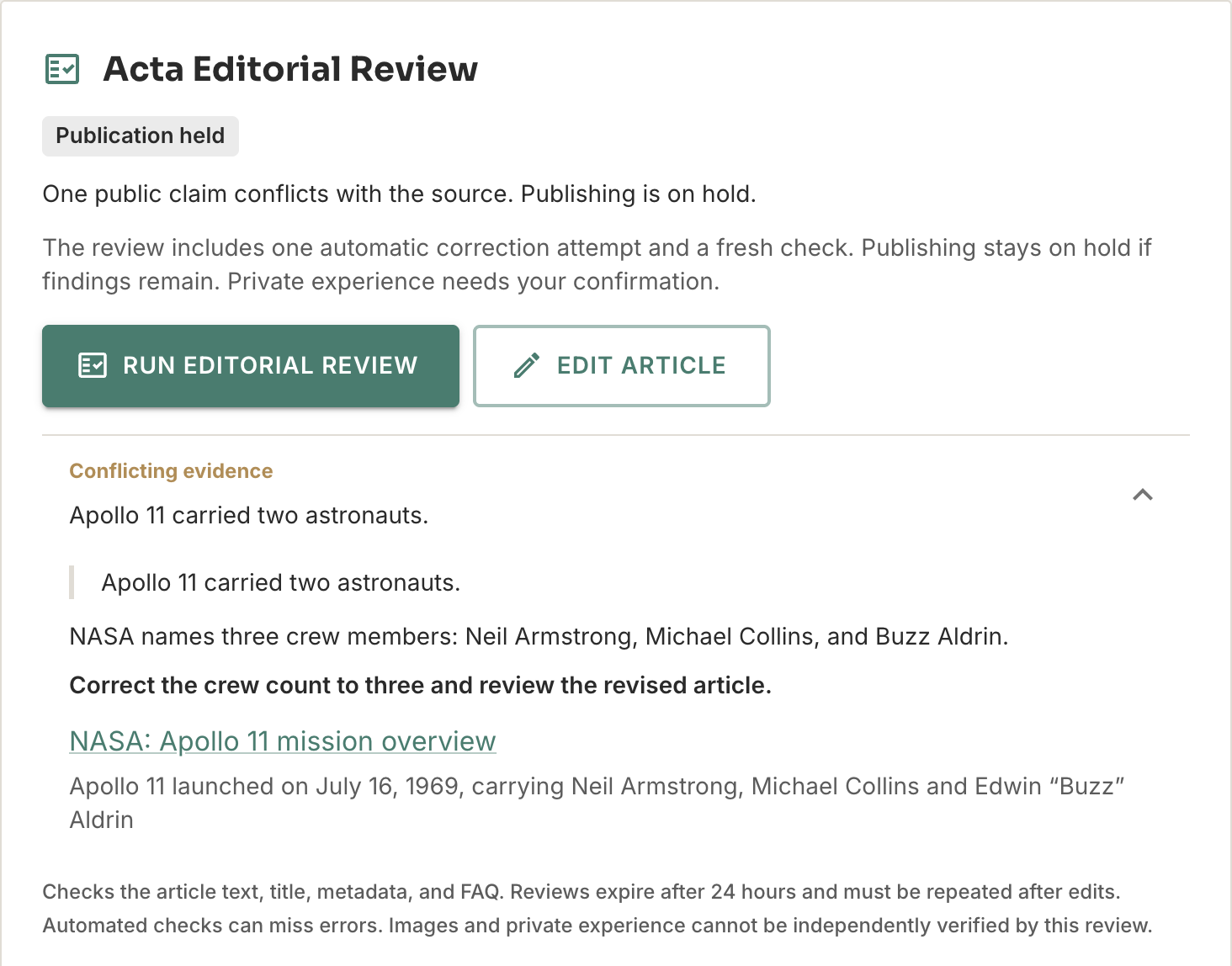Click 'One public claim conflicts with the source' text

399,194
